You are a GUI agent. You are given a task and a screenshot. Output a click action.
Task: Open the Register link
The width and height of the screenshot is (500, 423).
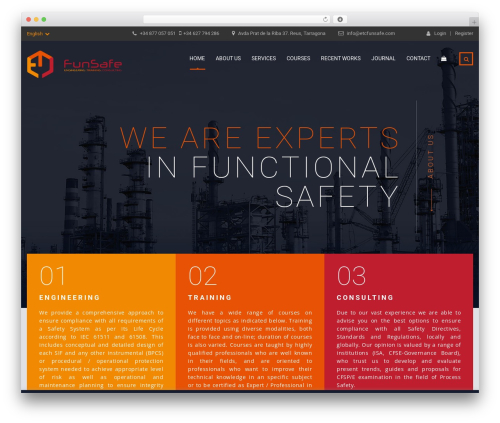(x=464, y=33)
